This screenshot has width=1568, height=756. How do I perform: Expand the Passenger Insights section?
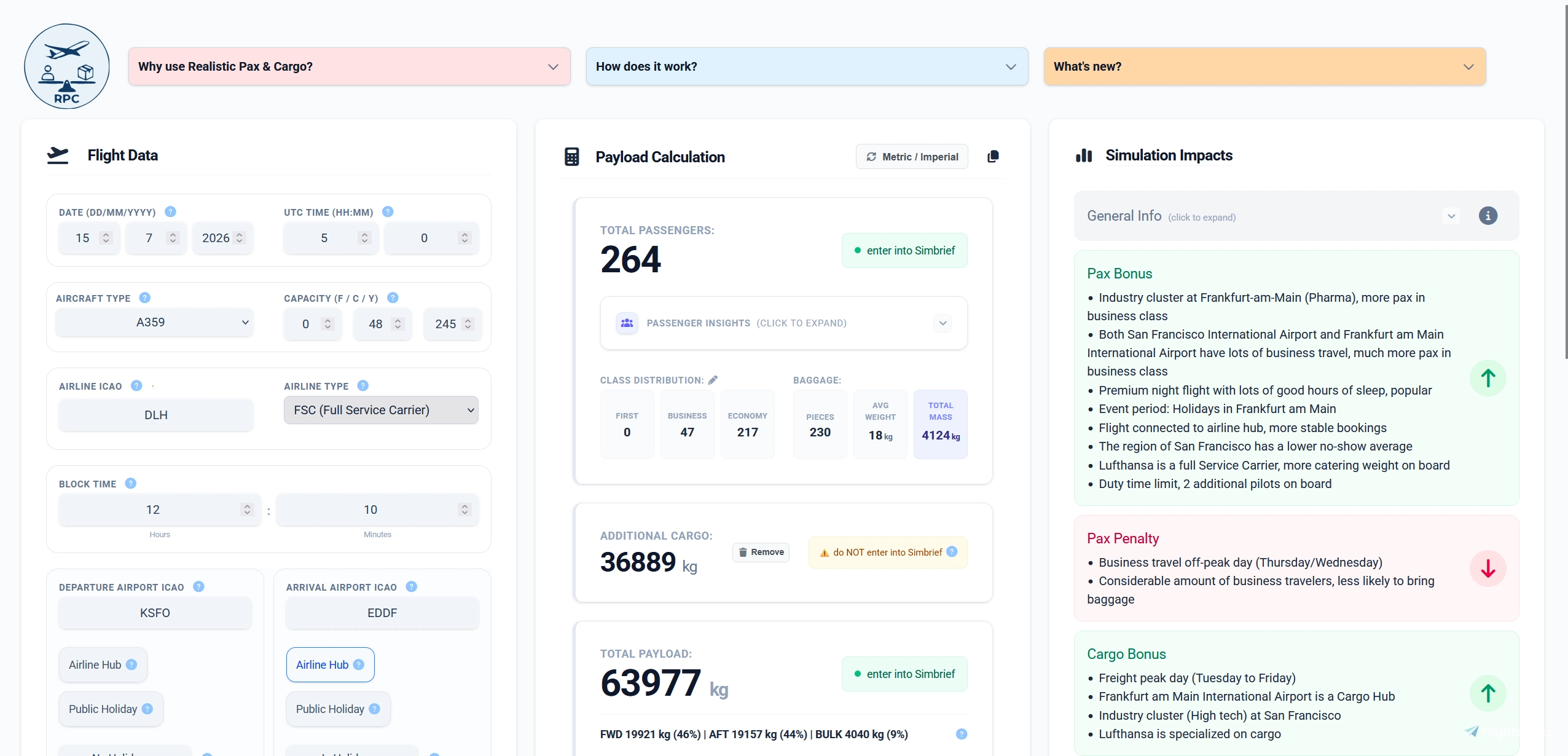pos(783,323)
